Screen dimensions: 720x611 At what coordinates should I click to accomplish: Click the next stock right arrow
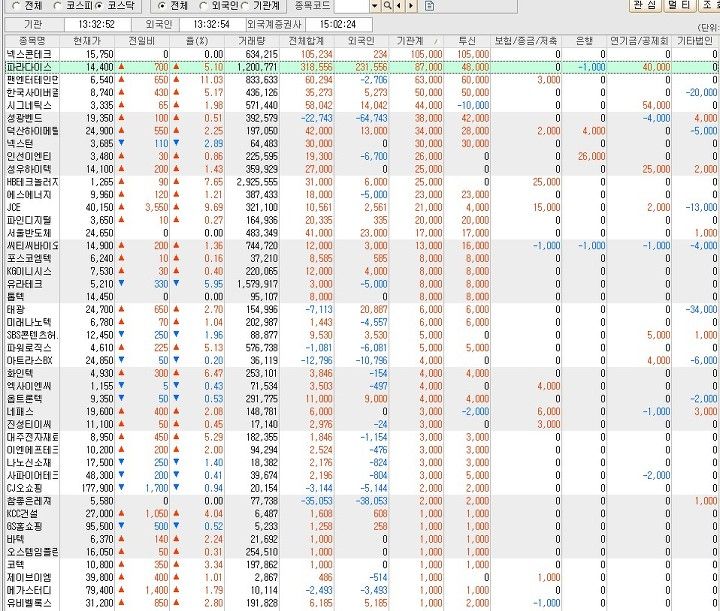coord(411,6)
